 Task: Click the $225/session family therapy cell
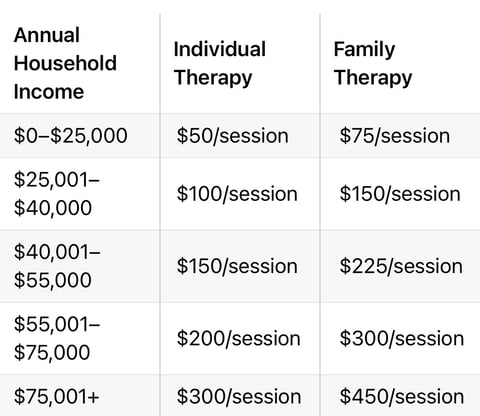click(x=401, y=266)
